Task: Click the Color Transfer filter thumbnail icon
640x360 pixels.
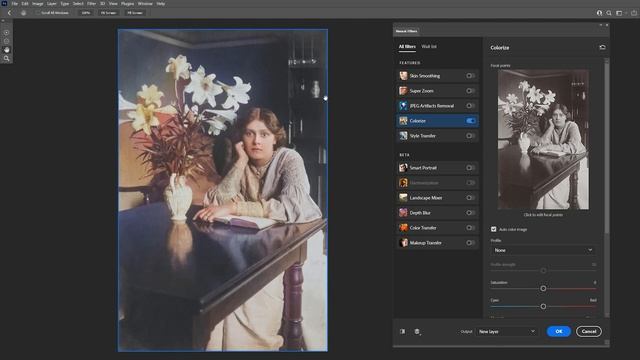Action: (x=403, y=228)
